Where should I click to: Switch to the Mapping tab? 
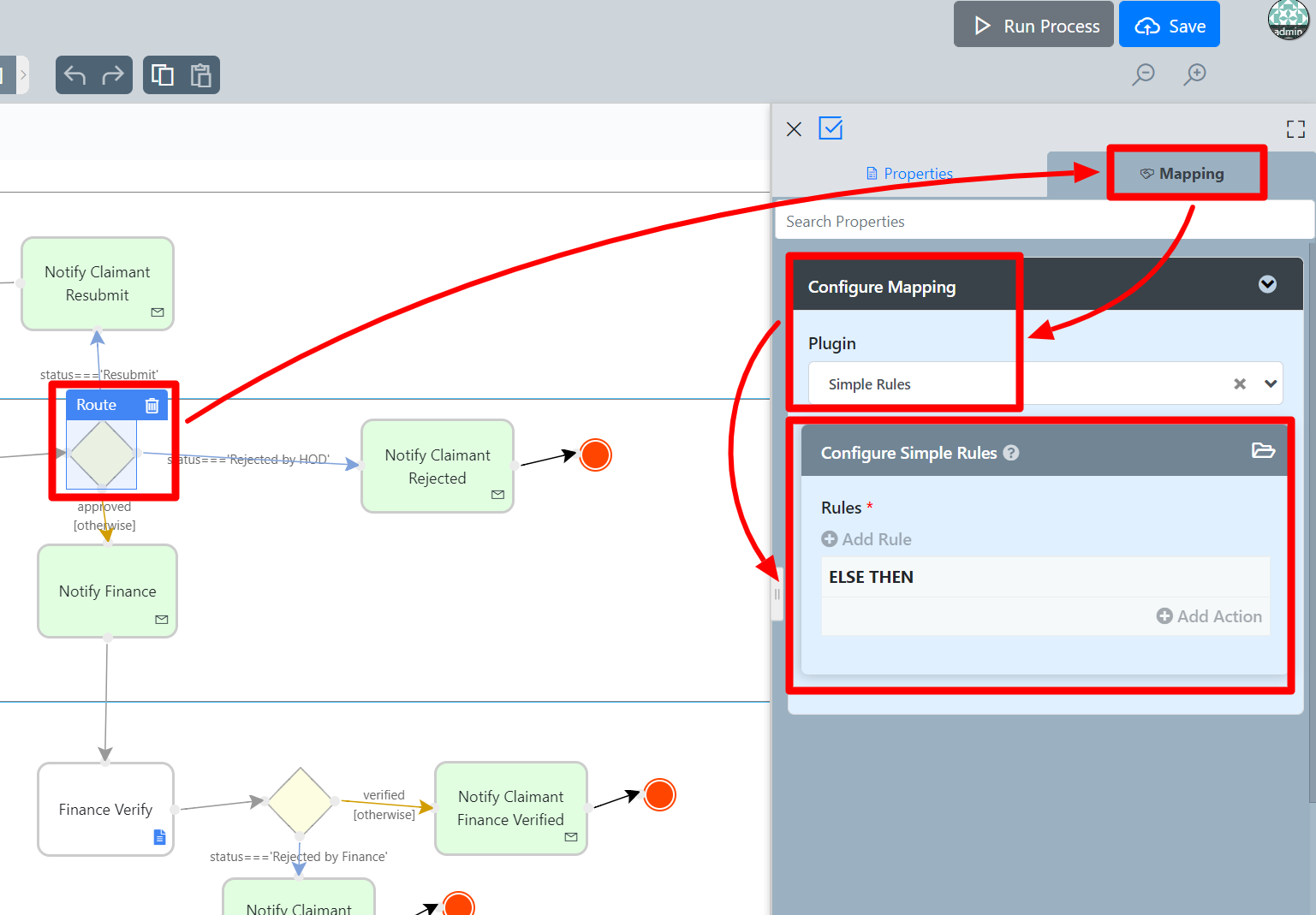pos(1182,174)
